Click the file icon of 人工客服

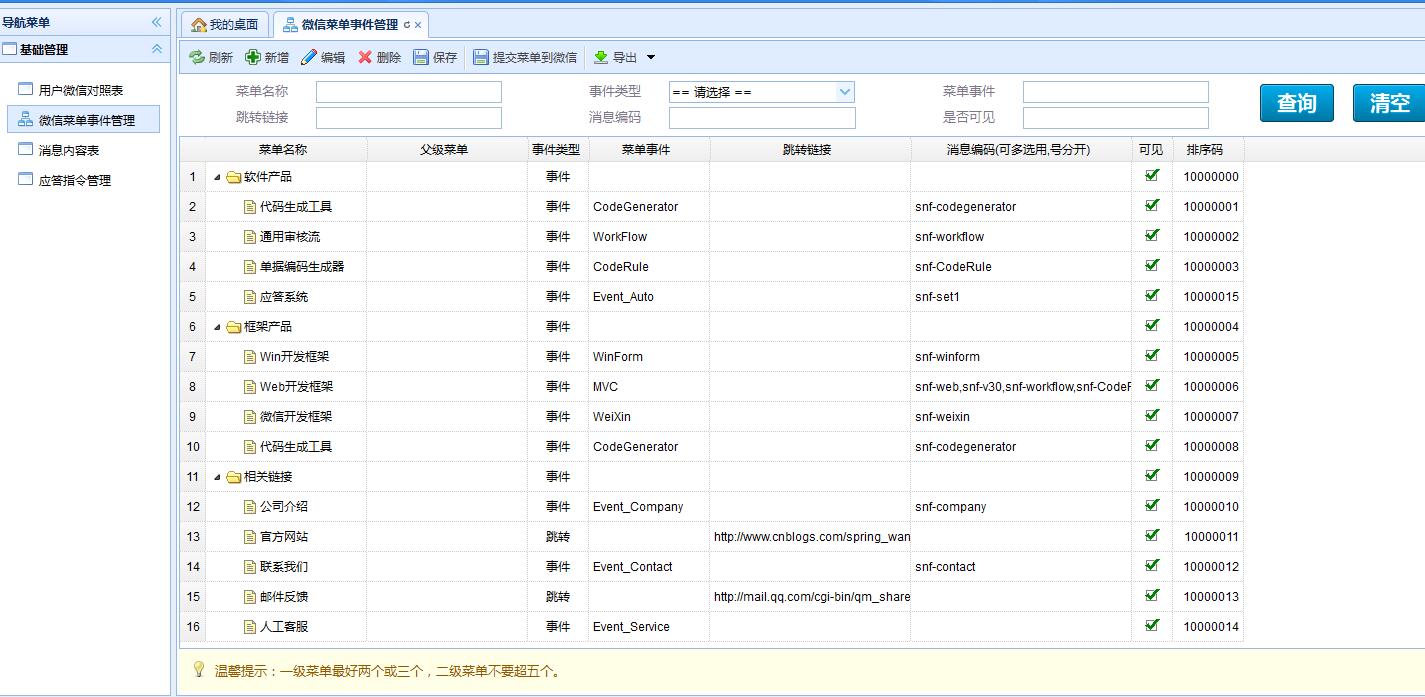point(251,627)
